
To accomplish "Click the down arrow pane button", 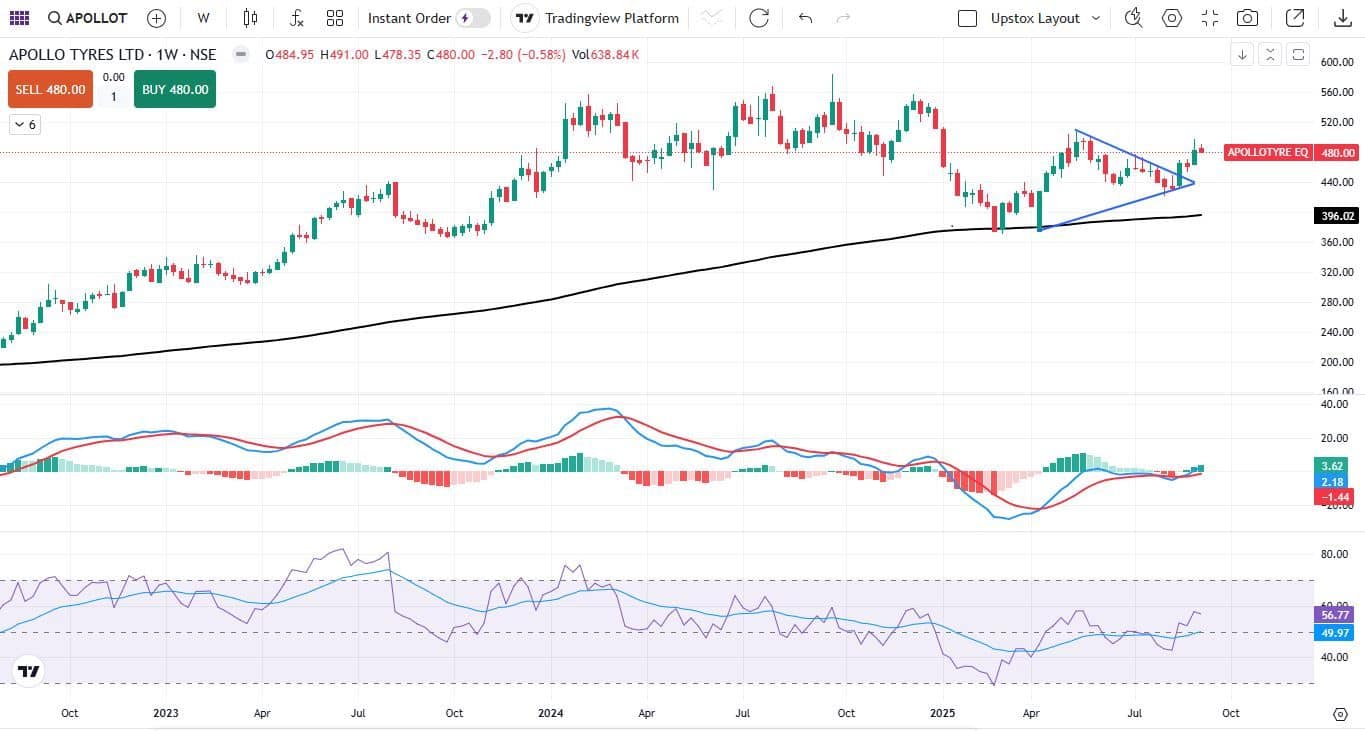I will coord(1242,55).
